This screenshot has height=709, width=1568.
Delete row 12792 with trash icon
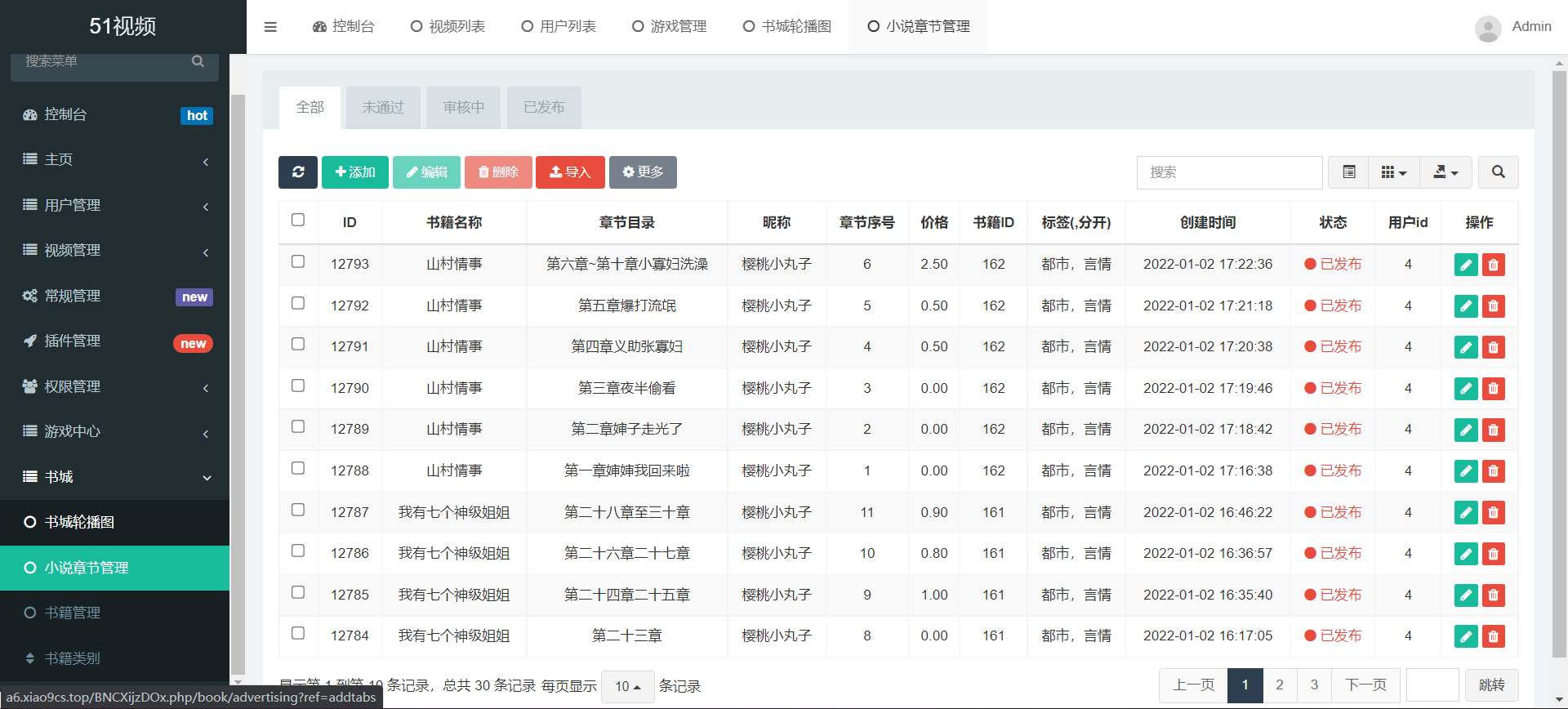tap(1494, 306)
